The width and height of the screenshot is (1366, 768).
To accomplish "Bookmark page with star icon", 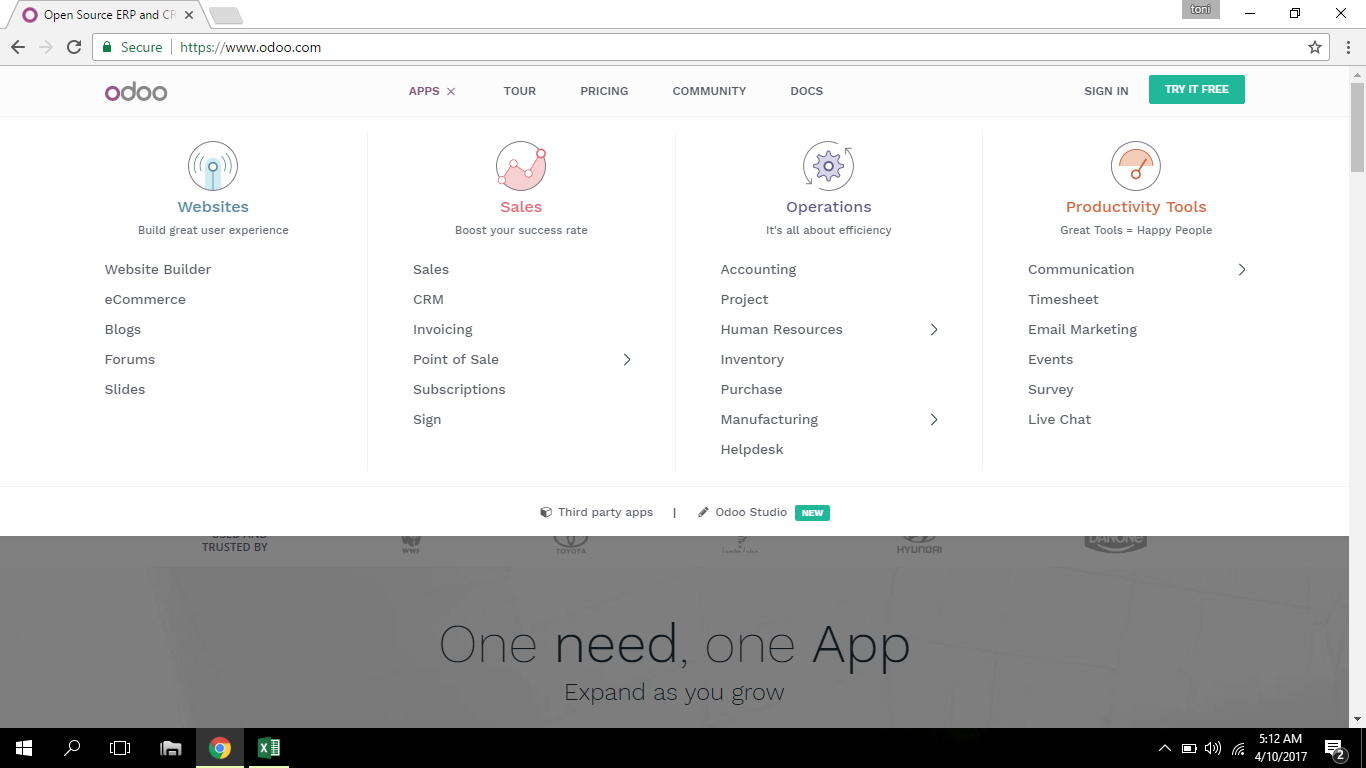I will (1315, 47).
